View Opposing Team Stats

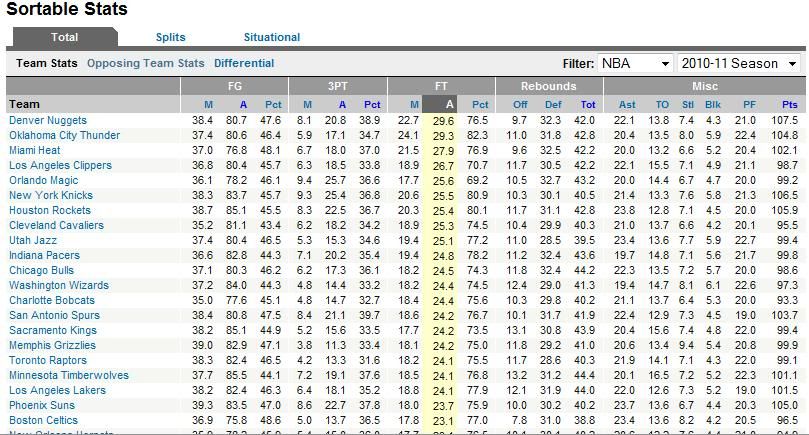pyautogui.click(x=145, y=63)
